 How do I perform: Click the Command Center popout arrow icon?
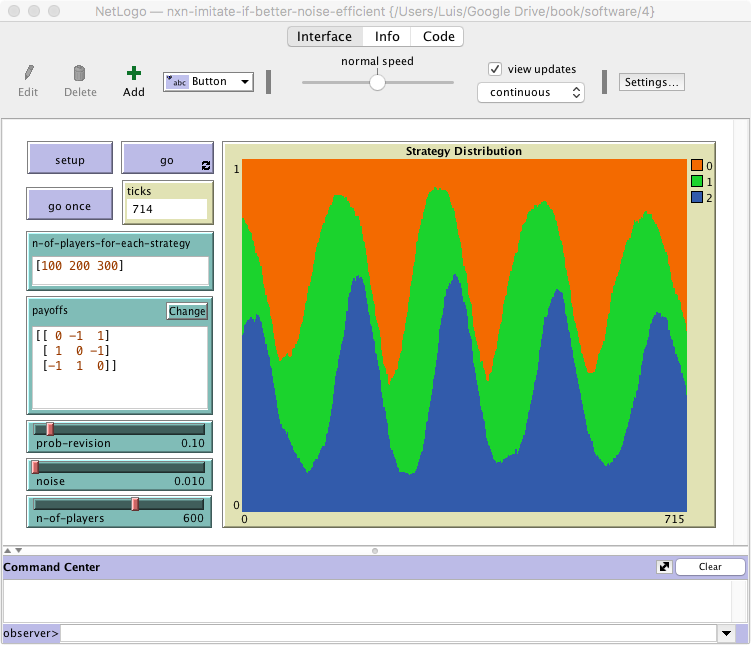point(663,566)
